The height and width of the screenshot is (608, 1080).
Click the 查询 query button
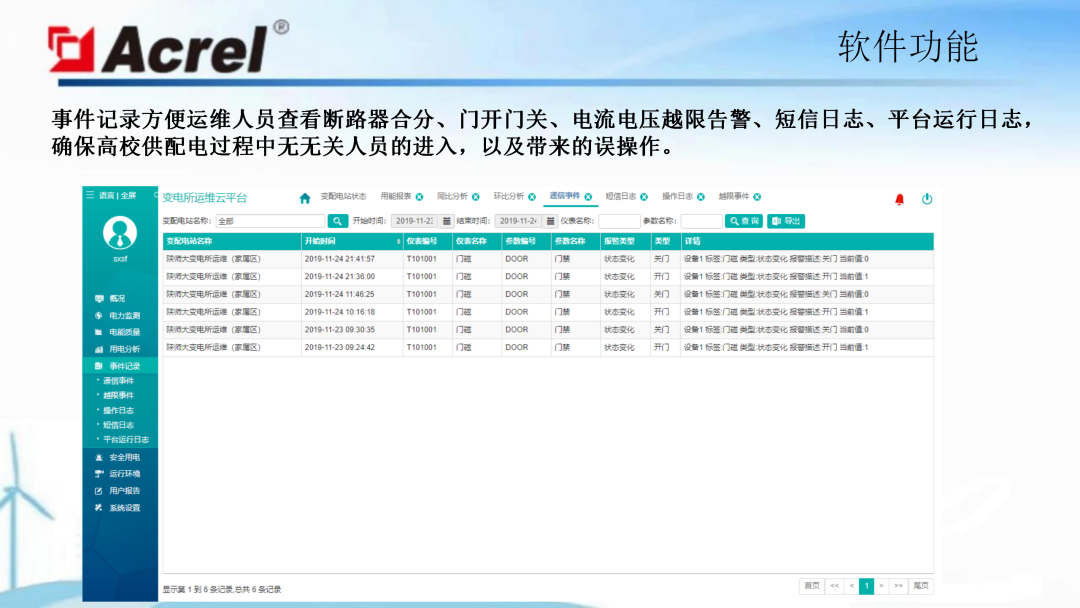(x=744, y=221)
